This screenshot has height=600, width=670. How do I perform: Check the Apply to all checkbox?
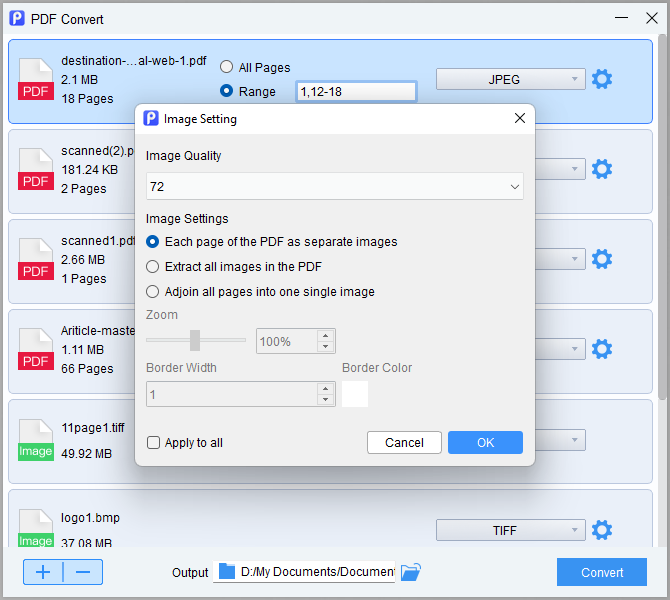coord(153,442)
